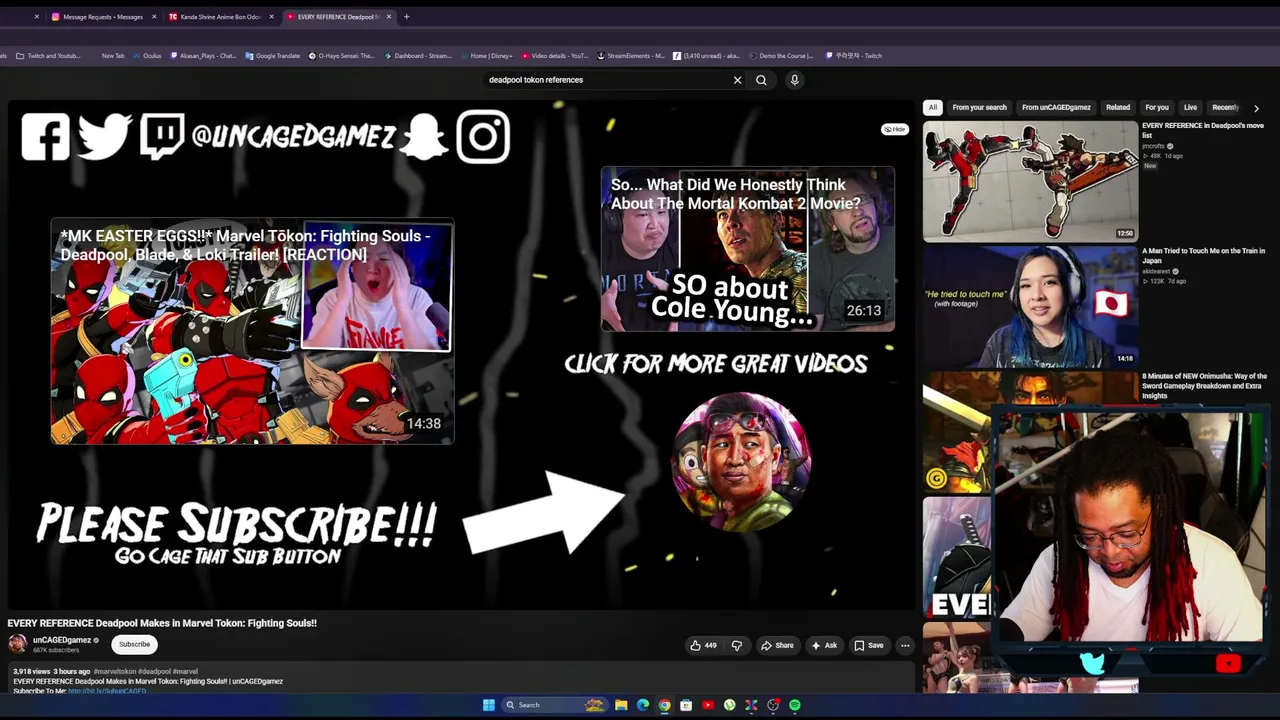Open the Ask button under the video
1280x720 pixels.
point(823,646)
